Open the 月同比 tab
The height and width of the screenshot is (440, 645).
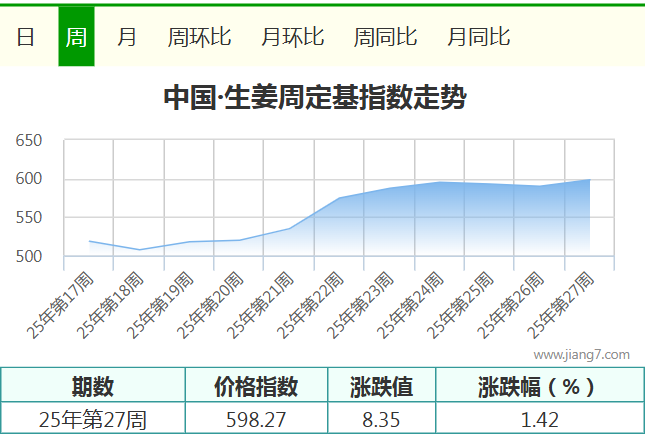point(478,37)
